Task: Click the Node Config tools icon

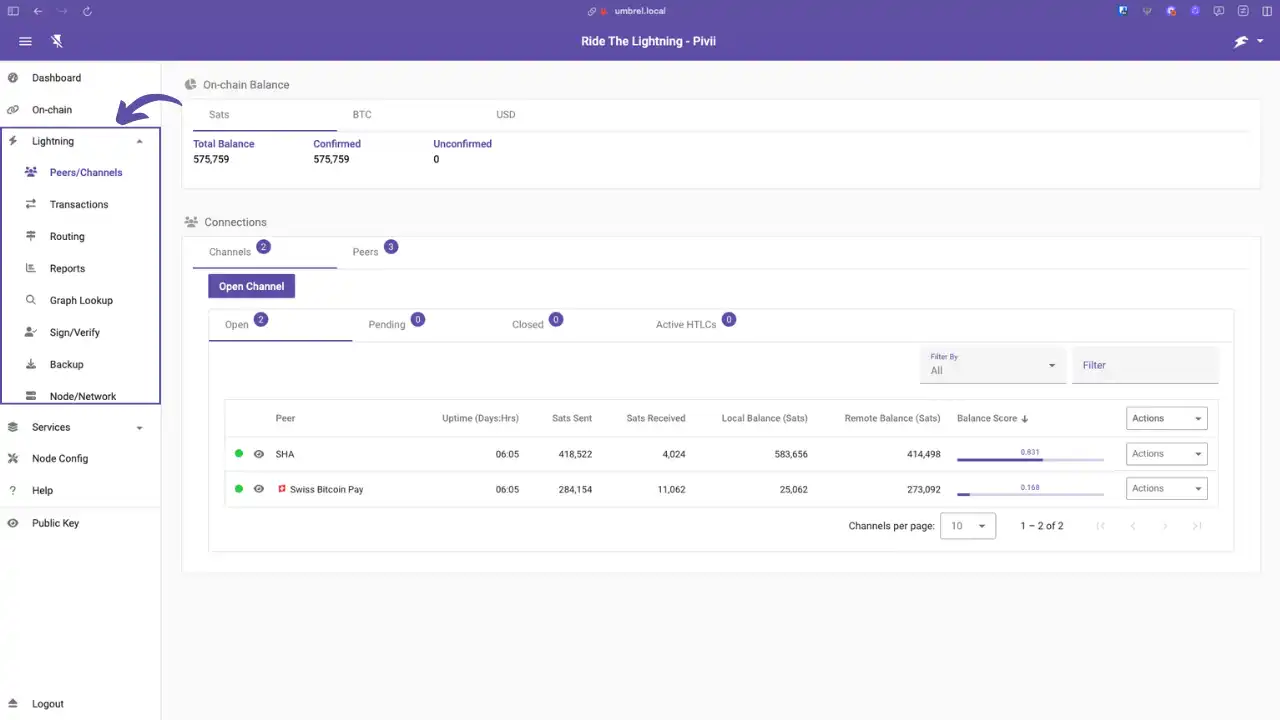Action: click(x=13, y=458)
